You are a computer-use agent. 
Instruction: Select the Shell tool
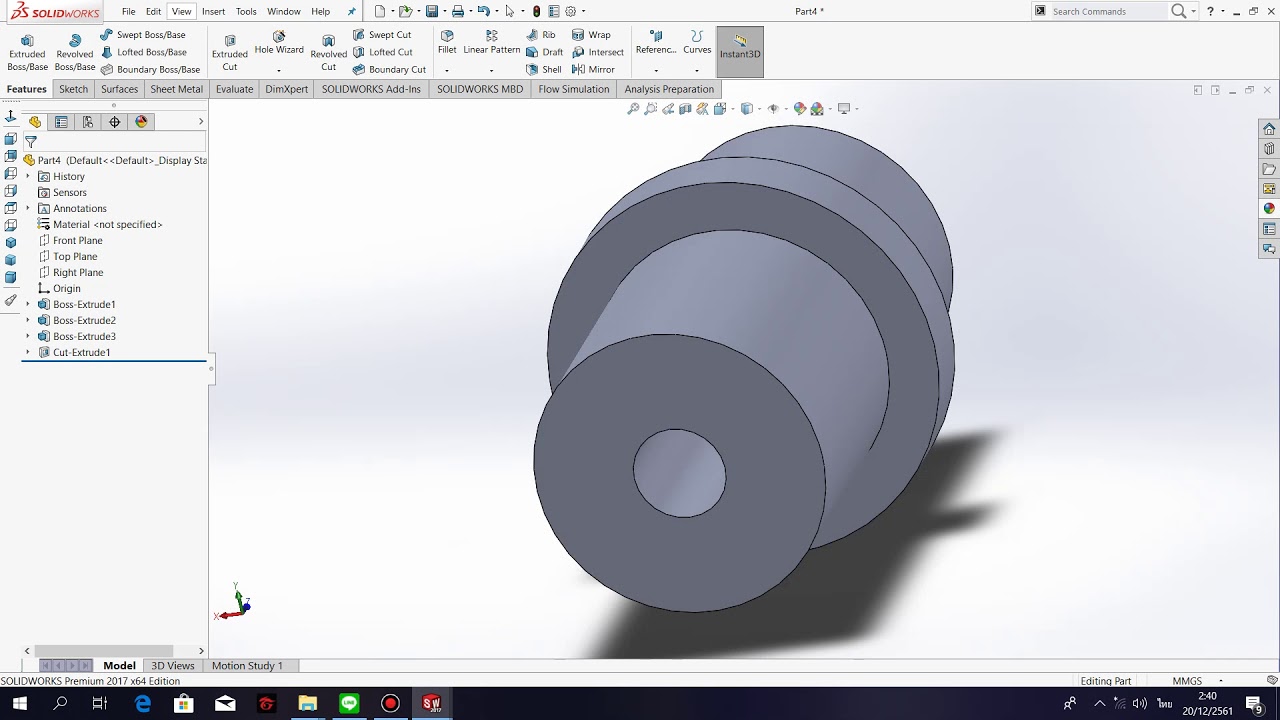click(x=543, y=70)
